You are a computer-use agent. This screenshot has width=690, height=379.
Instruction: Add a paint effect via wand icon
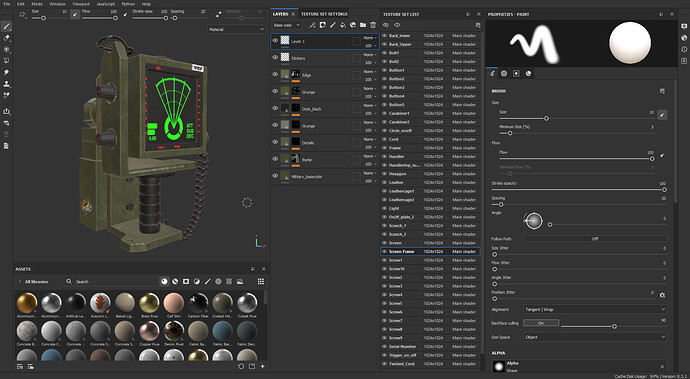coord(312,25)
